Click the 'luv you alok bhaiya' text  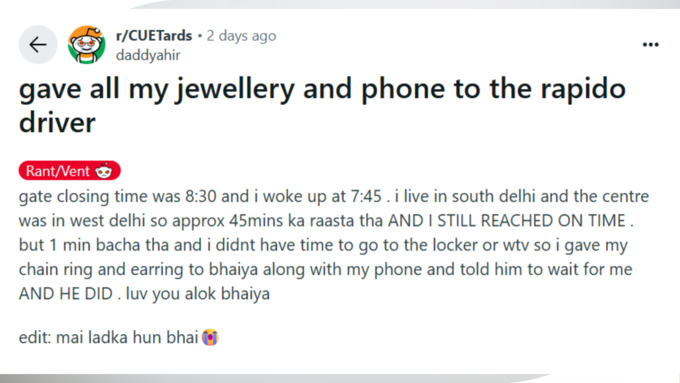[198, 294]
